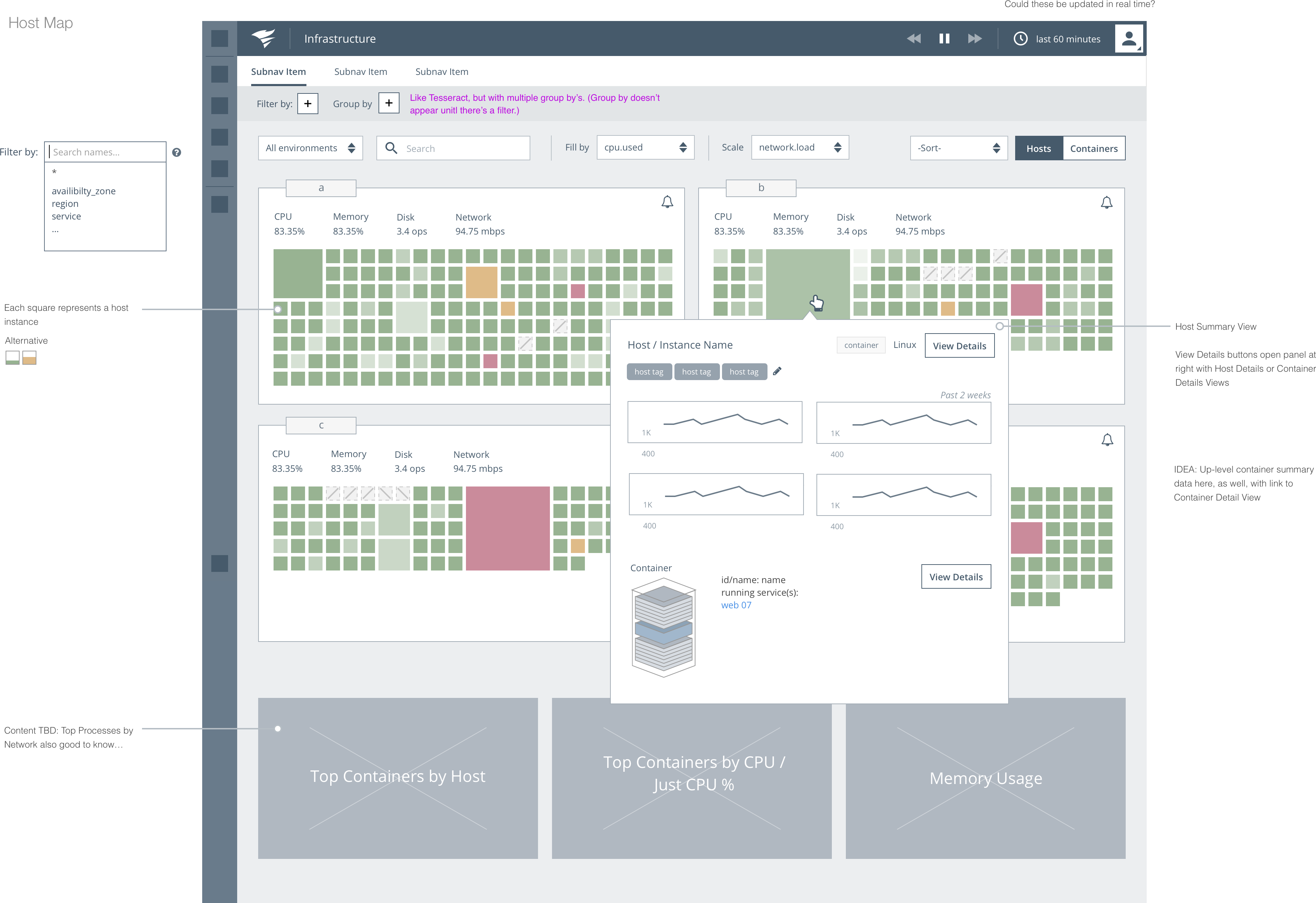Click the large pink host square in group c
This screenshot has width=1316, height=903.
pyautogui.click(x=507, y=528)
